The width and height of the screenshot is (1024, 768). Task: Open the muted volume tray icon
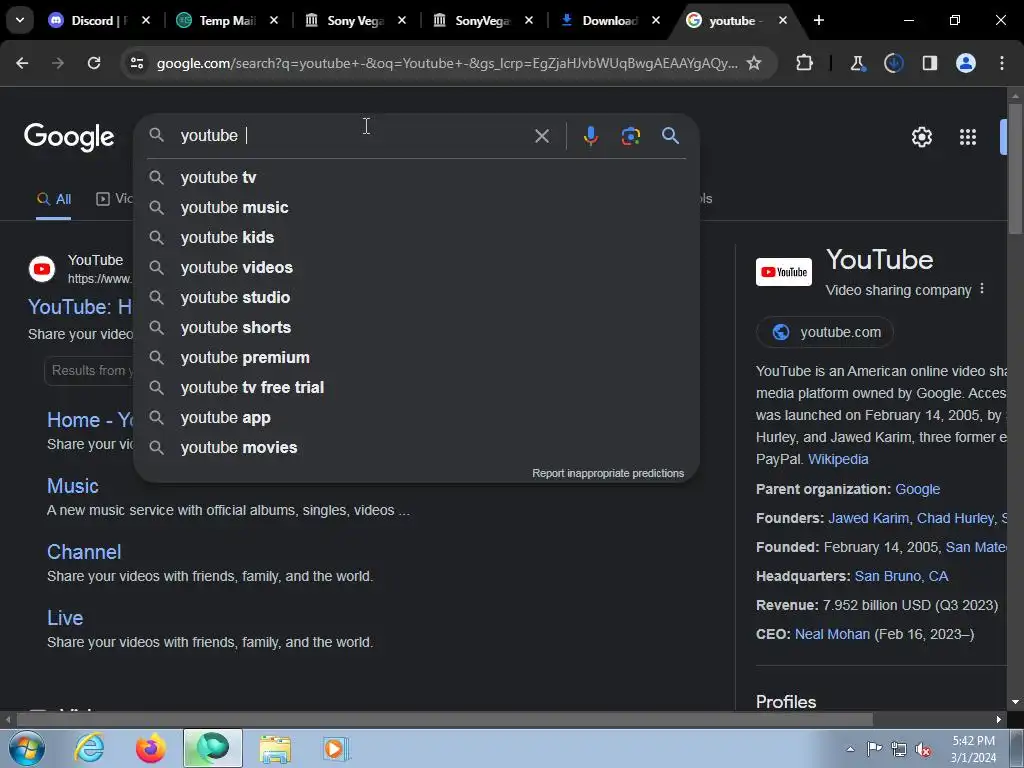[x=923, y=749]
